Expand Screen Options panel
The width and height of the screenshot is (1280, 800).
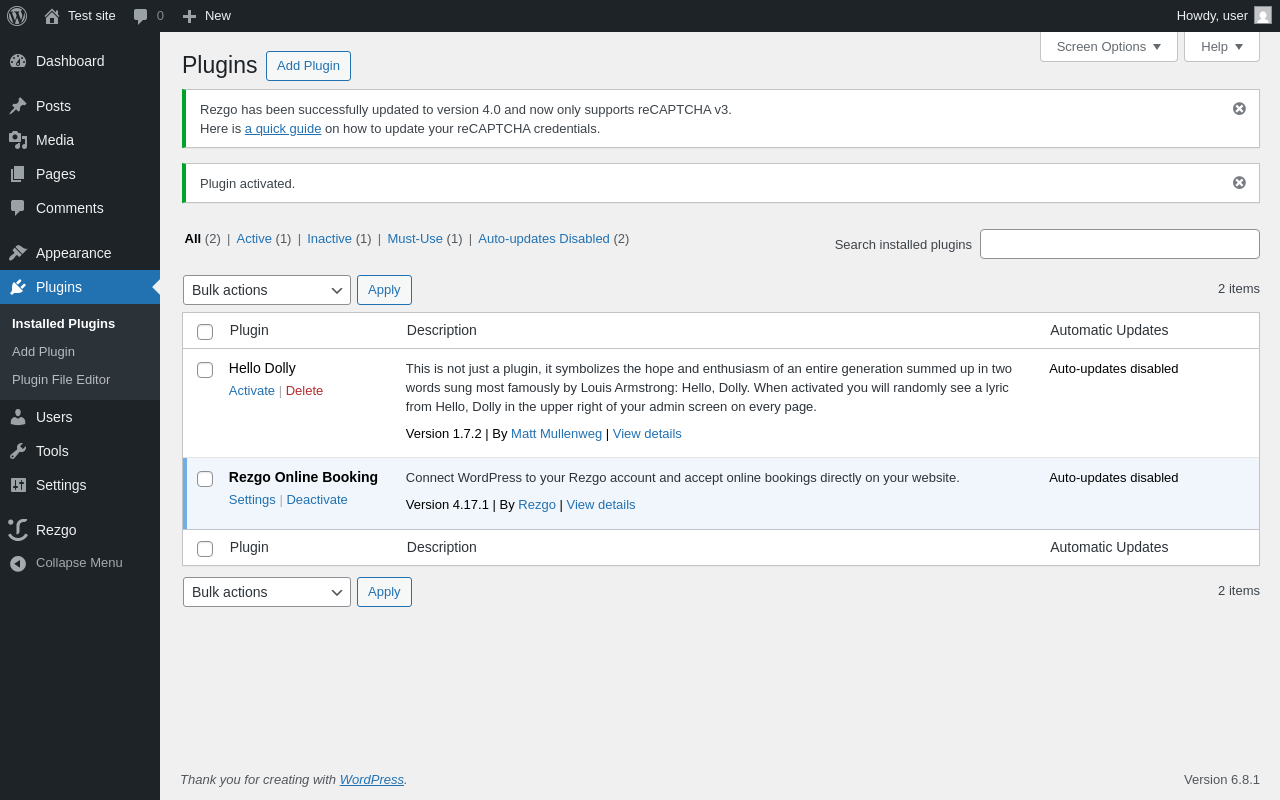[1109, 46]
